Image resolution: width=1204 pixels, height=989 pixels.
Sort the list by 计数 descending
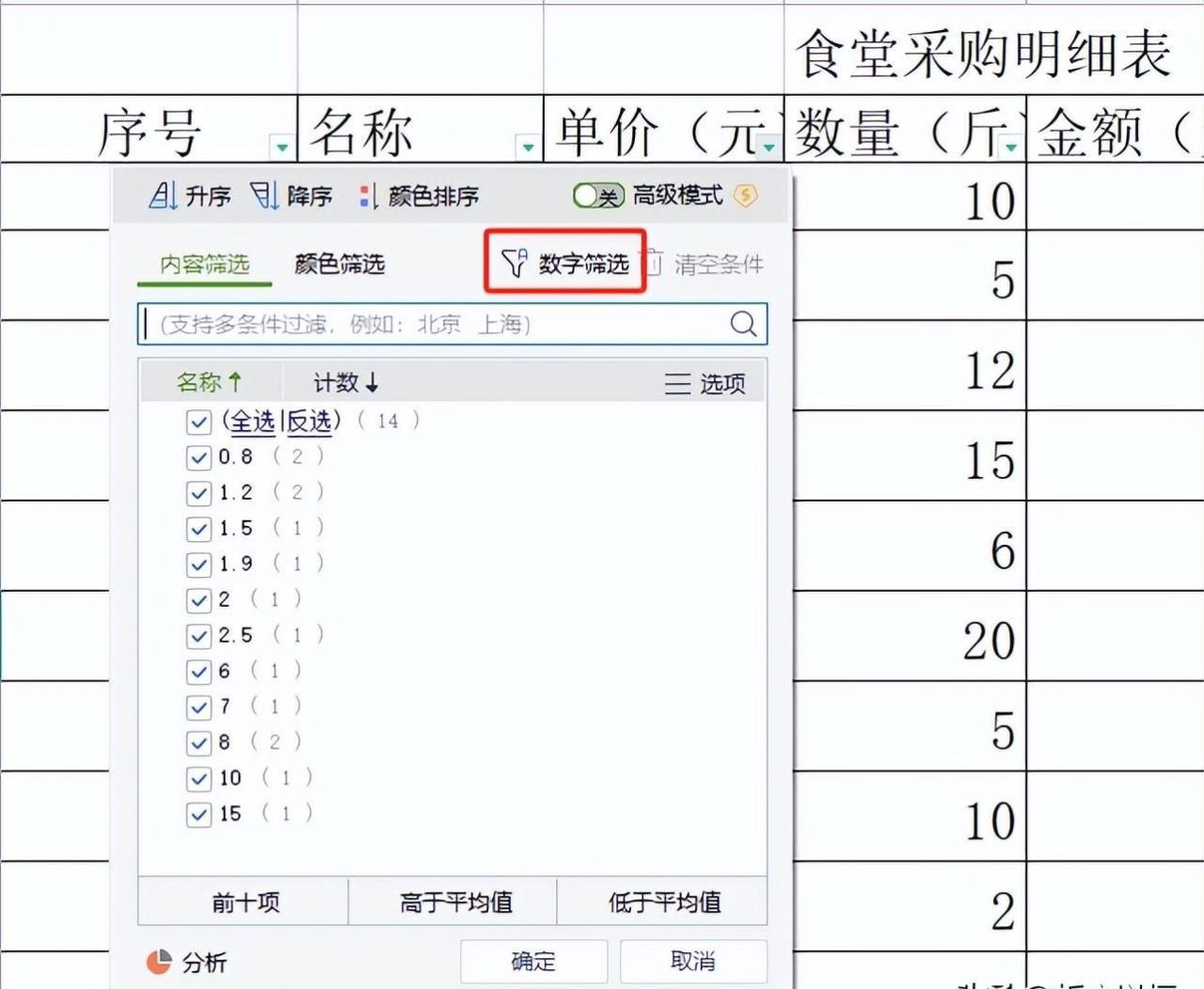[345, 382]
